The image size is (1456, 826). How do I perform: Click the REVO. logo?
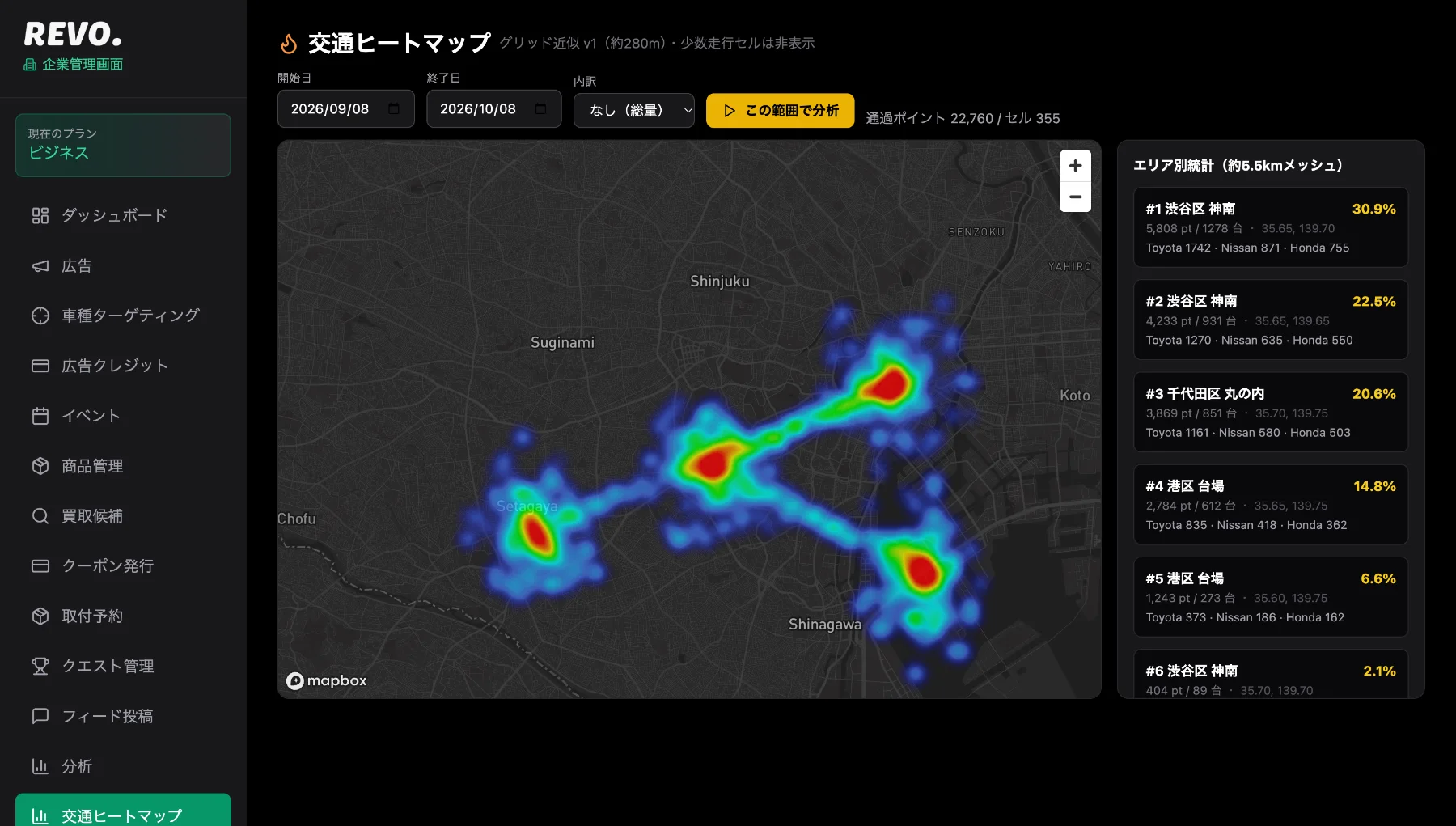click(74, 35)
